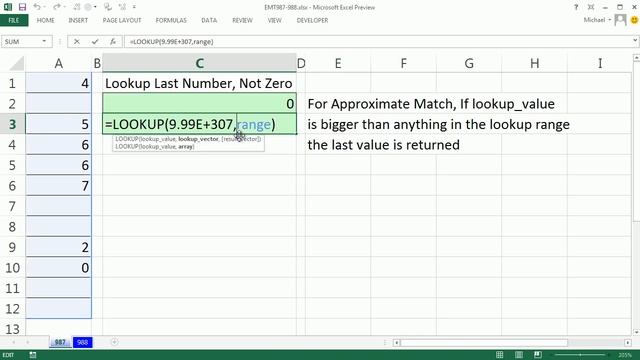Select column A header
This screenshot has height=360, width=640.
point(59,63)
